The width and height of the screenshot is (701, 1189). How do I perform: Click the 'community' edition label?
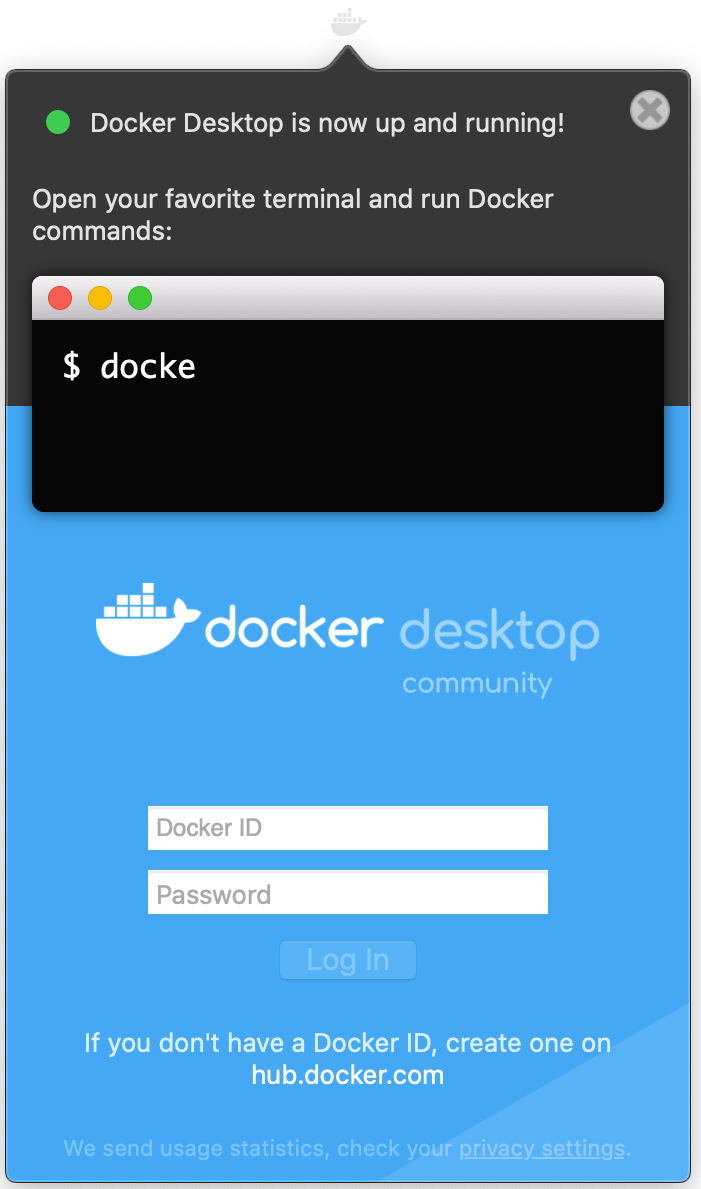[477, 684]
